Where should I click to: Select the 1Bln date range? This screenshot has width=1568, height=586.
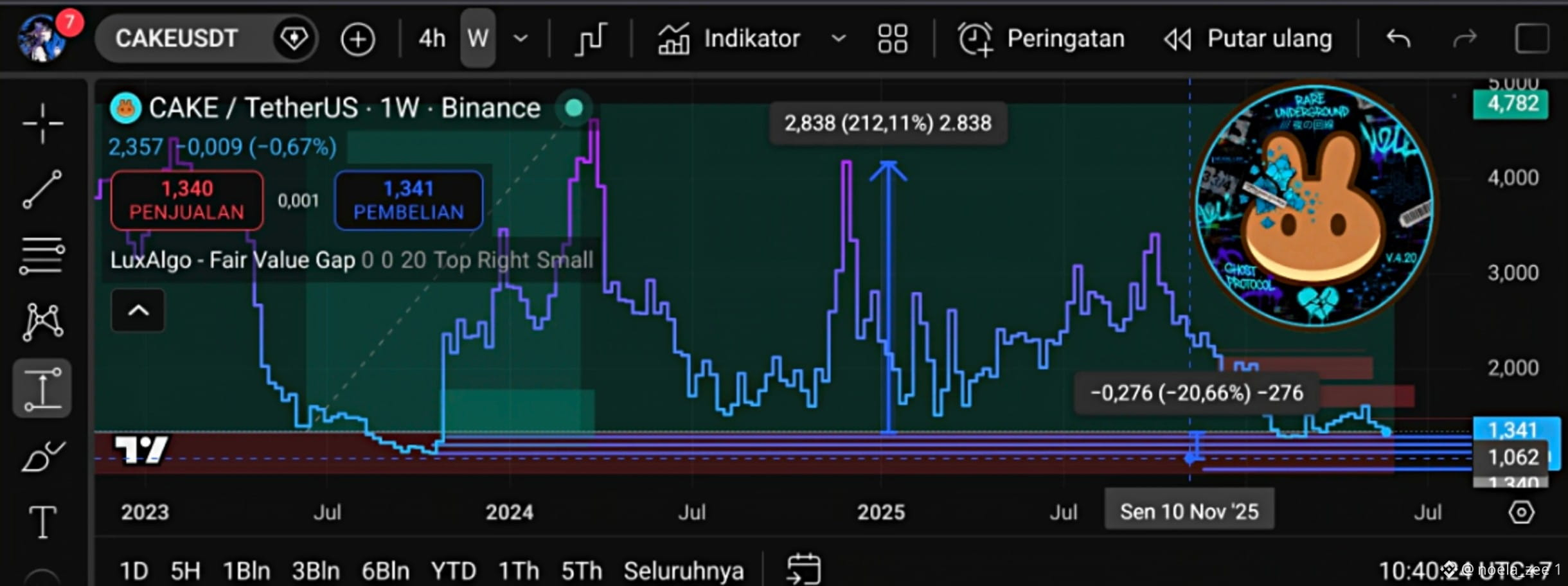click(x=247, y=571)
